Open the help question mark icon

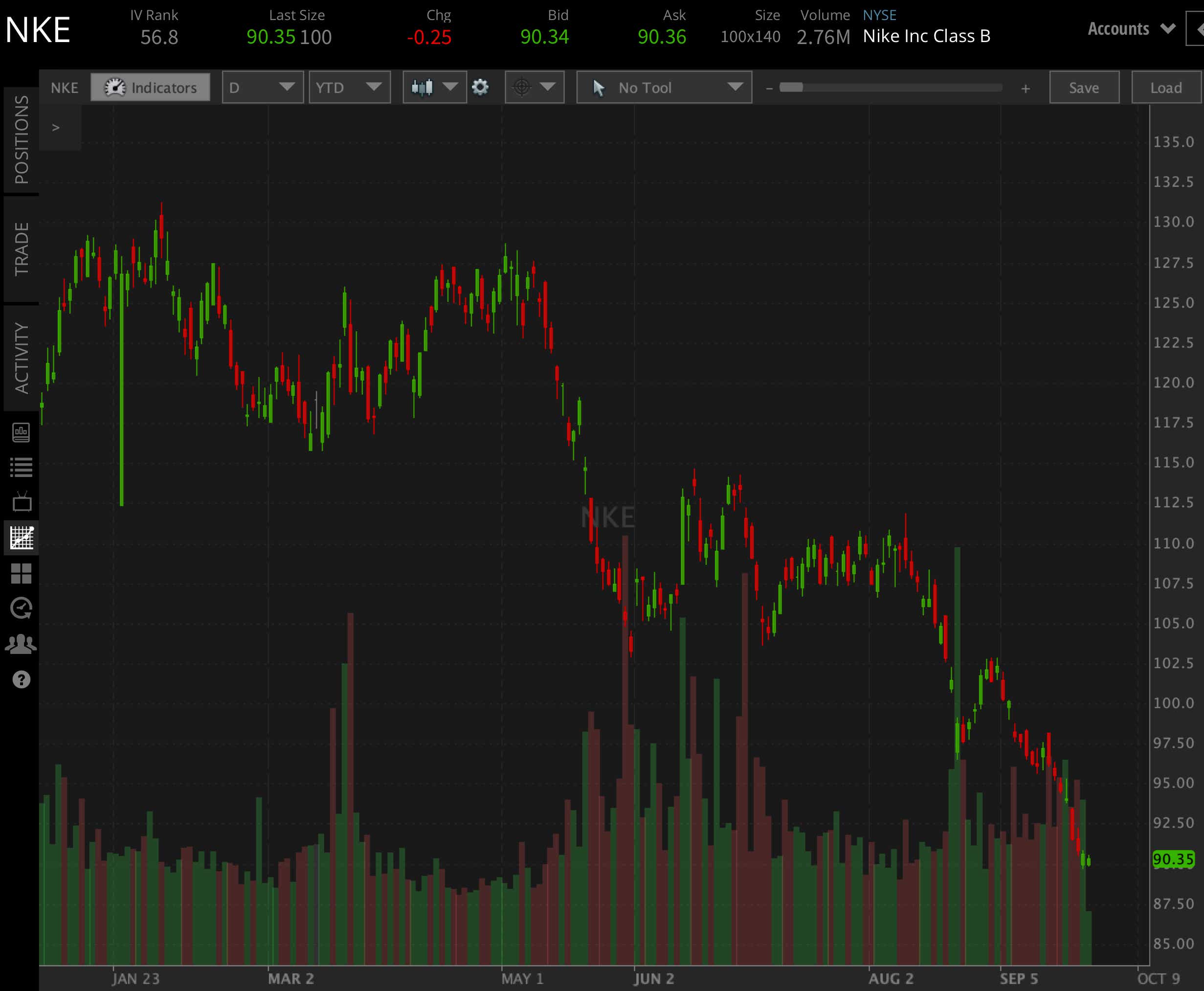click(x=21, y=679)
